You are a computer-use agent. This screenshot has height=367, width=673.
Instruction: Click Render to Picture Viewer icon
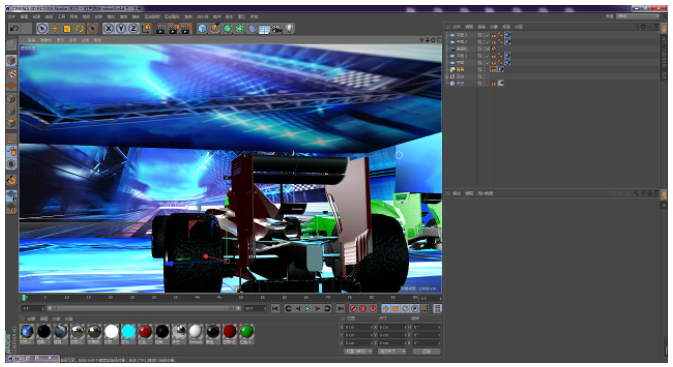pyautogui.click(x=173, y=29)
